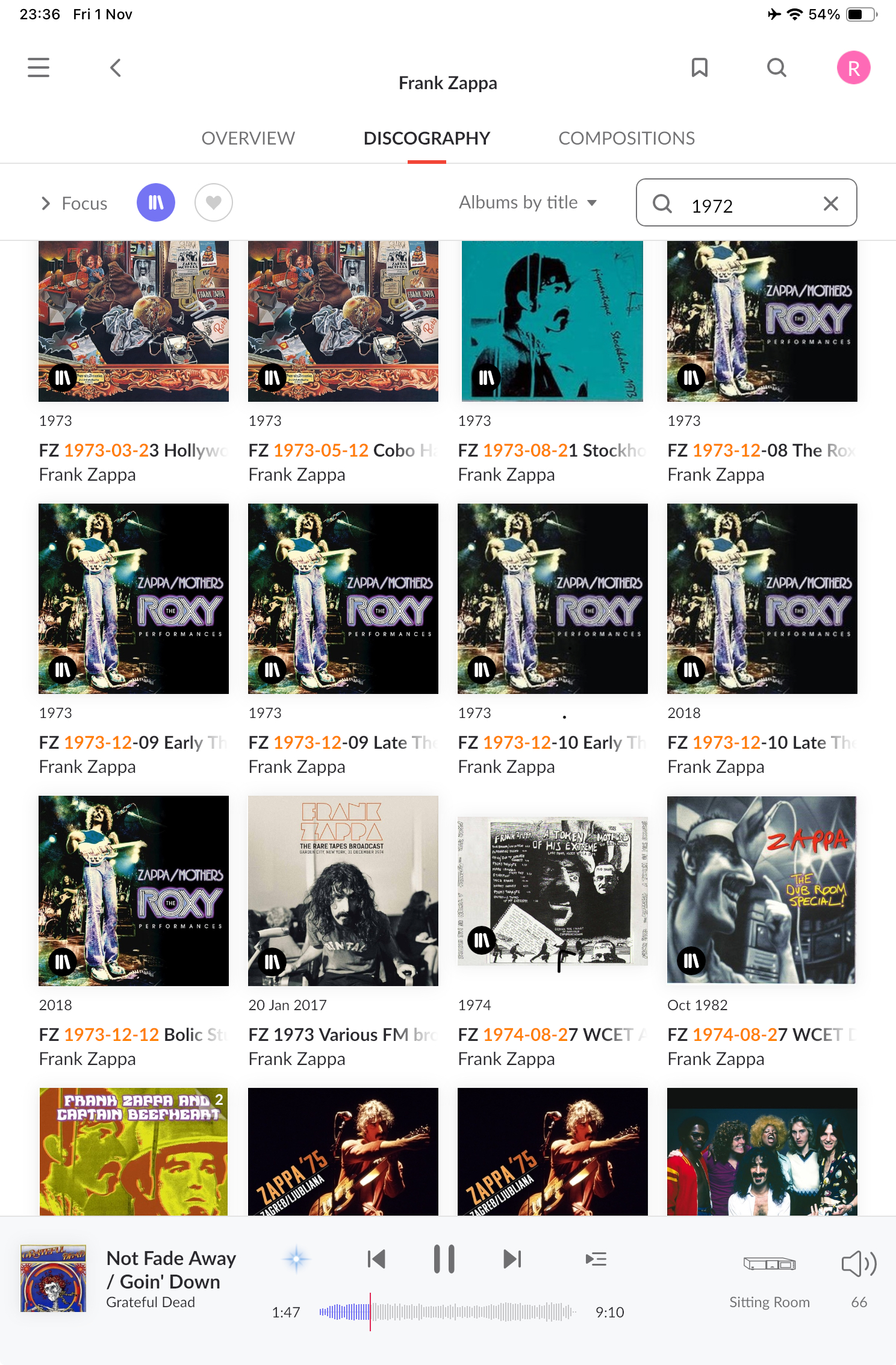This screenshot has height=1365, width=896.
Task: Open volume control speaker icon
Action: (859, 1264)
